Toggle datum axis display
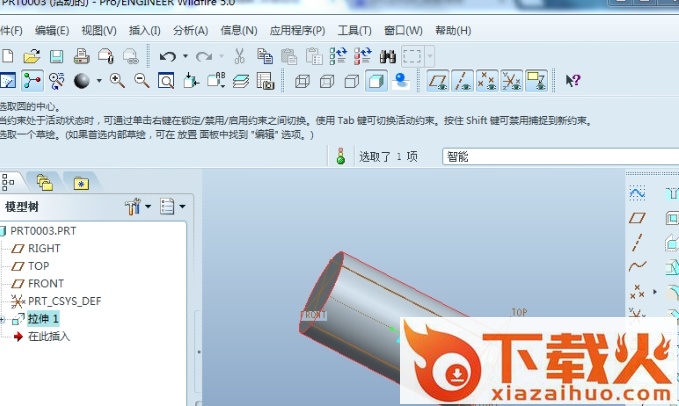This screenshot has height=406, width=679. pos(462,81)
